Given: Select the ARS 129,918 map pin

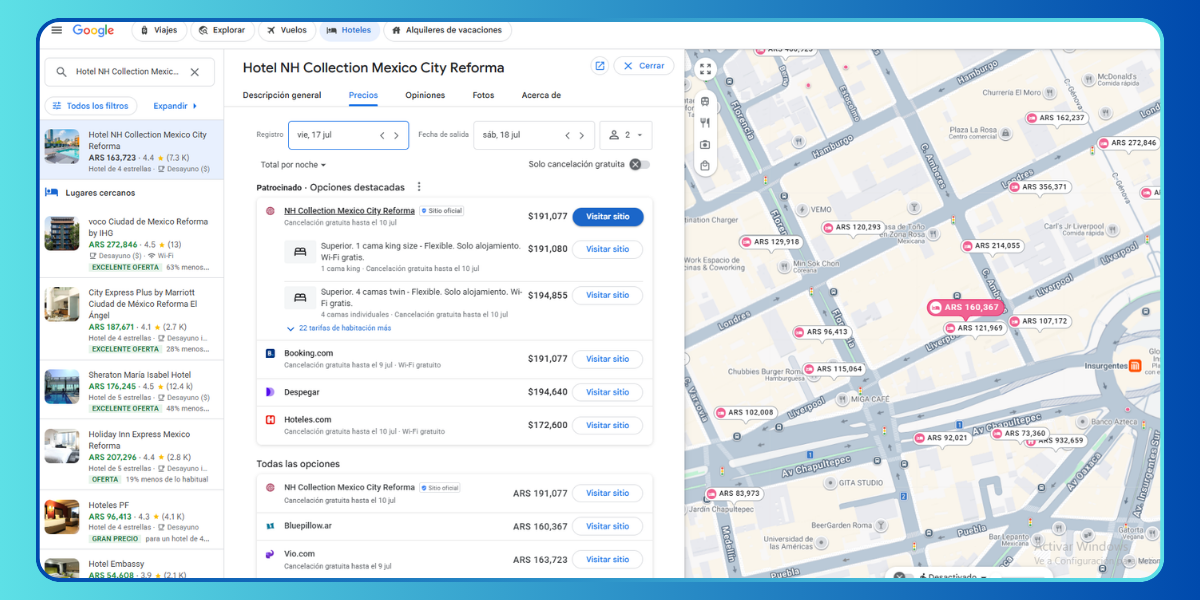Looking at the screenshot, I should (x=770, y=242).
